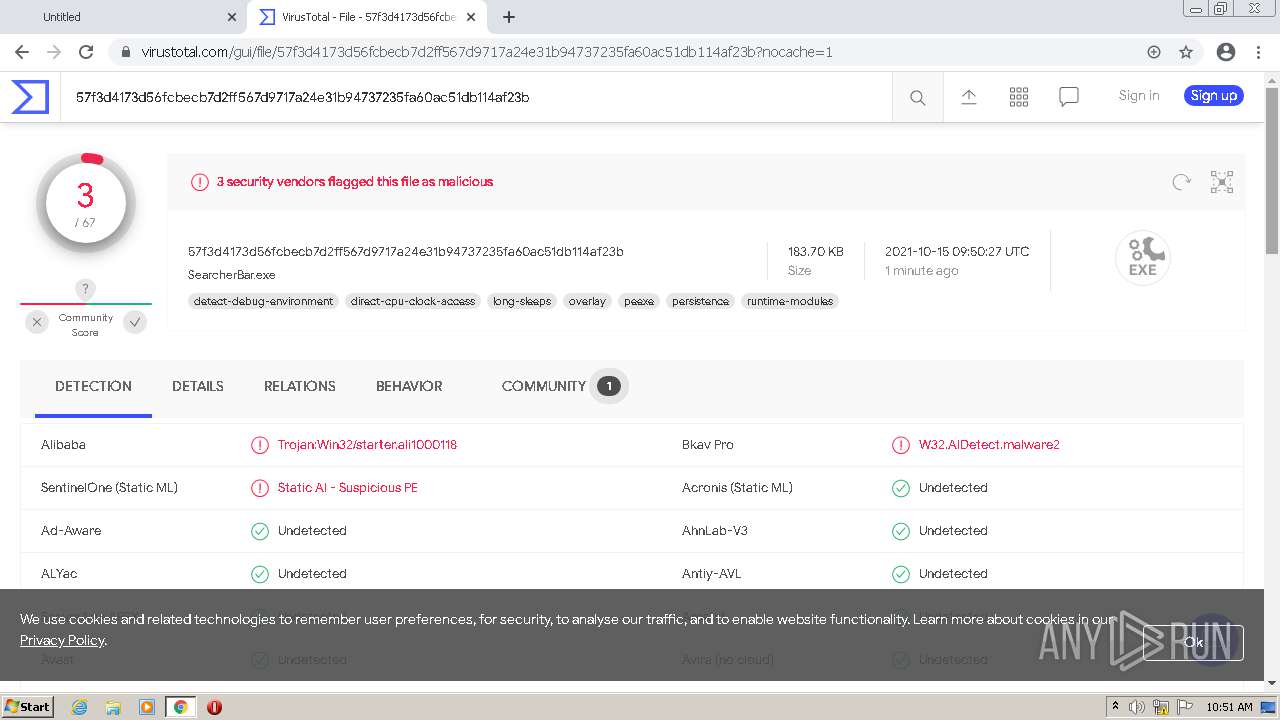Open the Privacy Policy link
Image resolution: width=1280 pixels, height=720 pixels.
click(x=62, y=640)
